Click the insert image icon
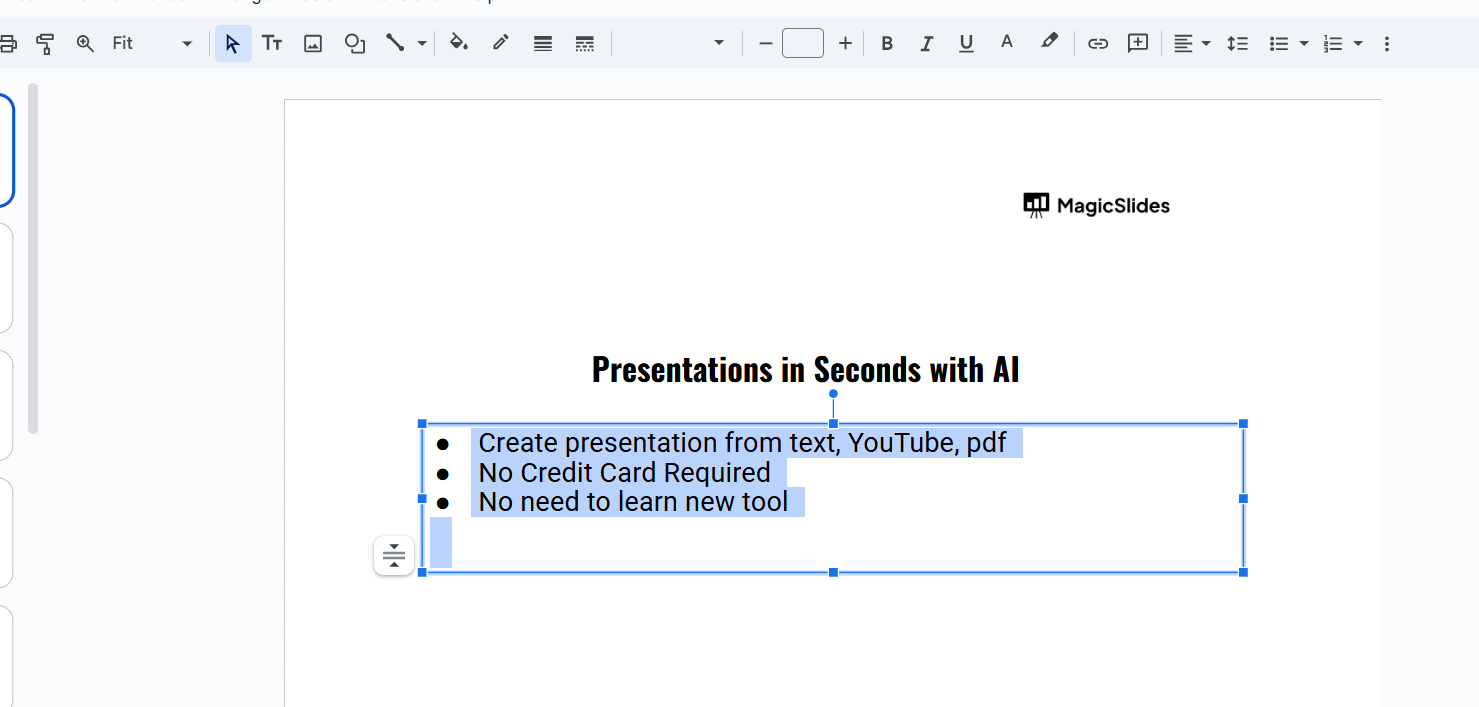The height and width of the screenshot is (707, 1479). coord(313,43)
